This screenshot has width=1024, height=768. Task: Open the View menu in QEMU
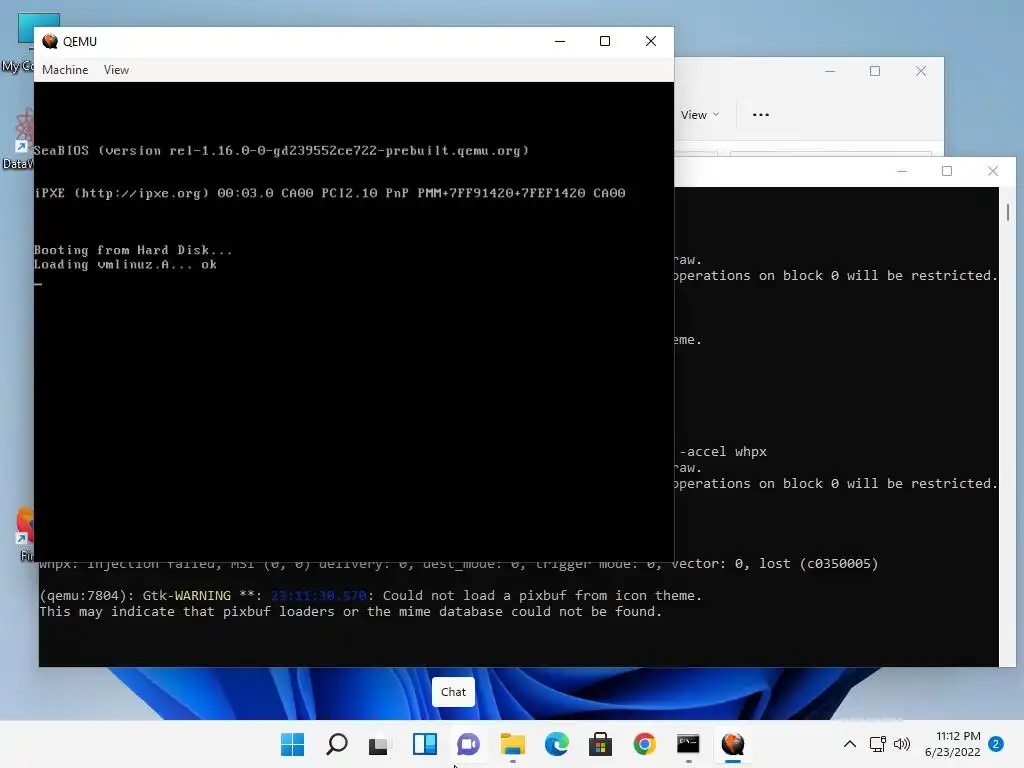tap(116, 70)
